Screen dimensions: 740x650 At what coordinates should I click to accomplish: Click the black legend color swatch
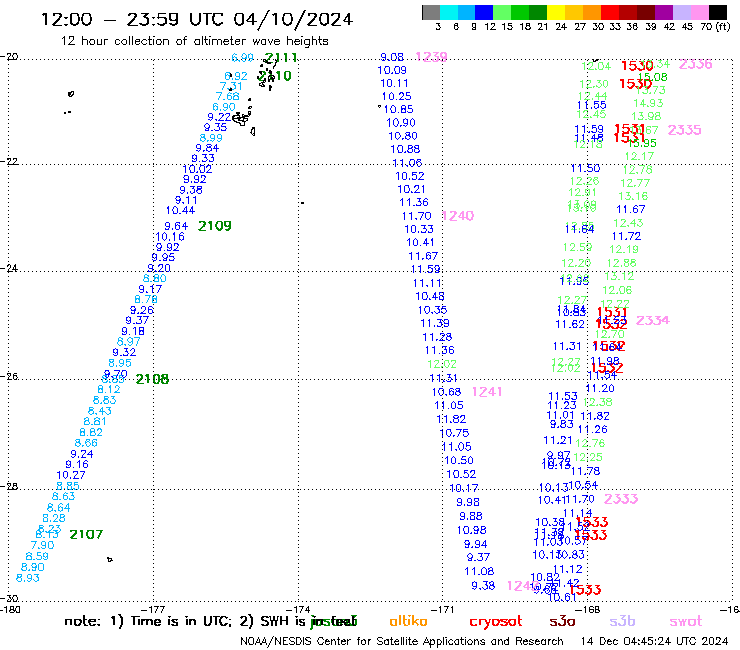click(718, 12)
